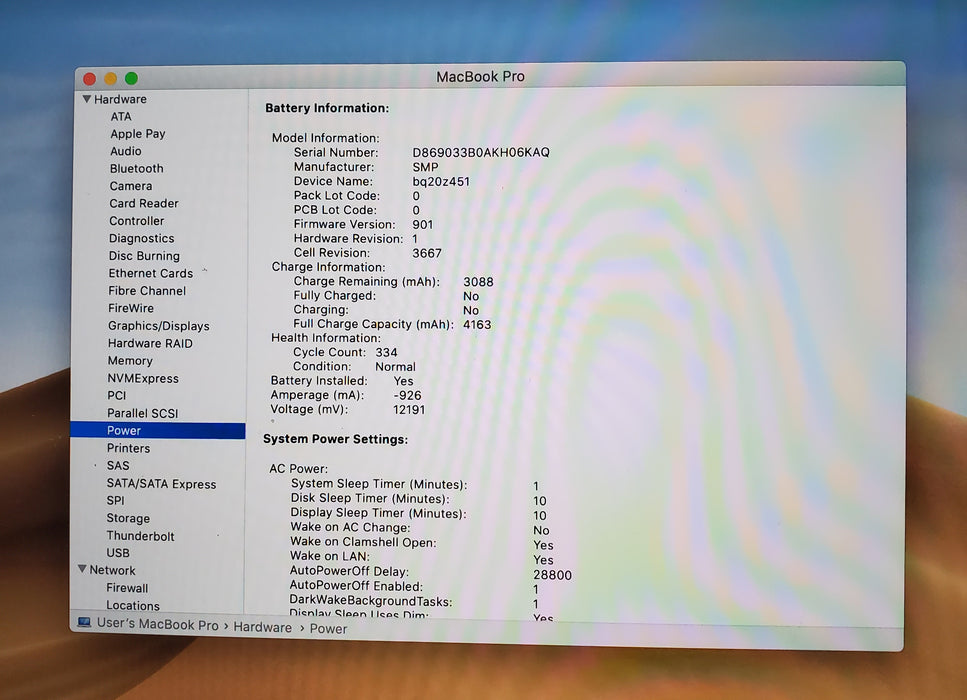Click AutoPowerOff Delay value 28800
The width and height of the screenshot is (967, 700).
553,575
